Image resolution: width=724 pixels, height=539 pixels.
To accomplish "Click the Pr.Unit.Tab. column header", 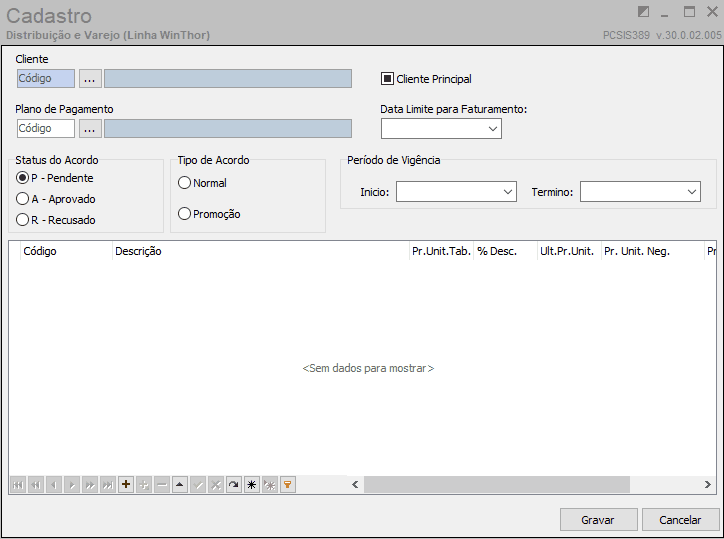I will [441, 251].
